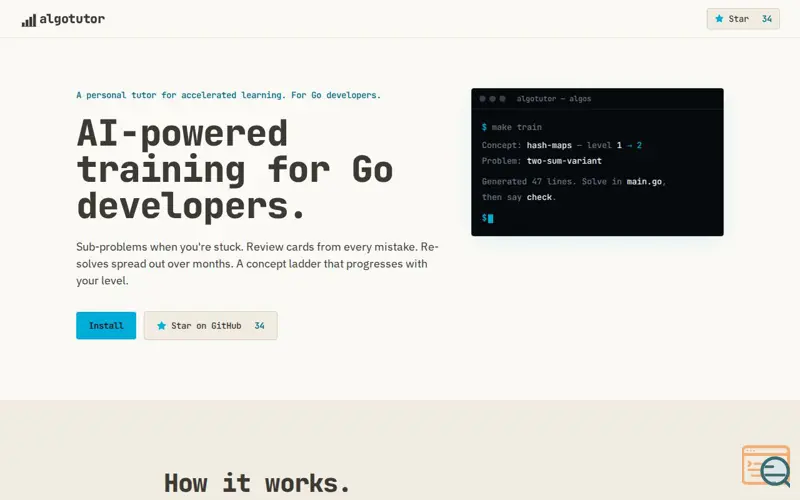Click the first terminal window dot
Image resolution: width=800 pixels, height=500 pixels.
click(x=482, y=98)
